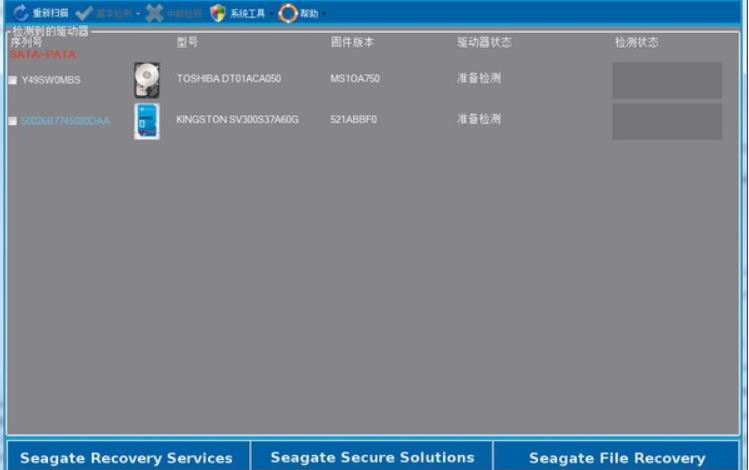This screenshot has width=749, height=470.
Task: Click the system tools shield icon
Action: coord(218,13)
